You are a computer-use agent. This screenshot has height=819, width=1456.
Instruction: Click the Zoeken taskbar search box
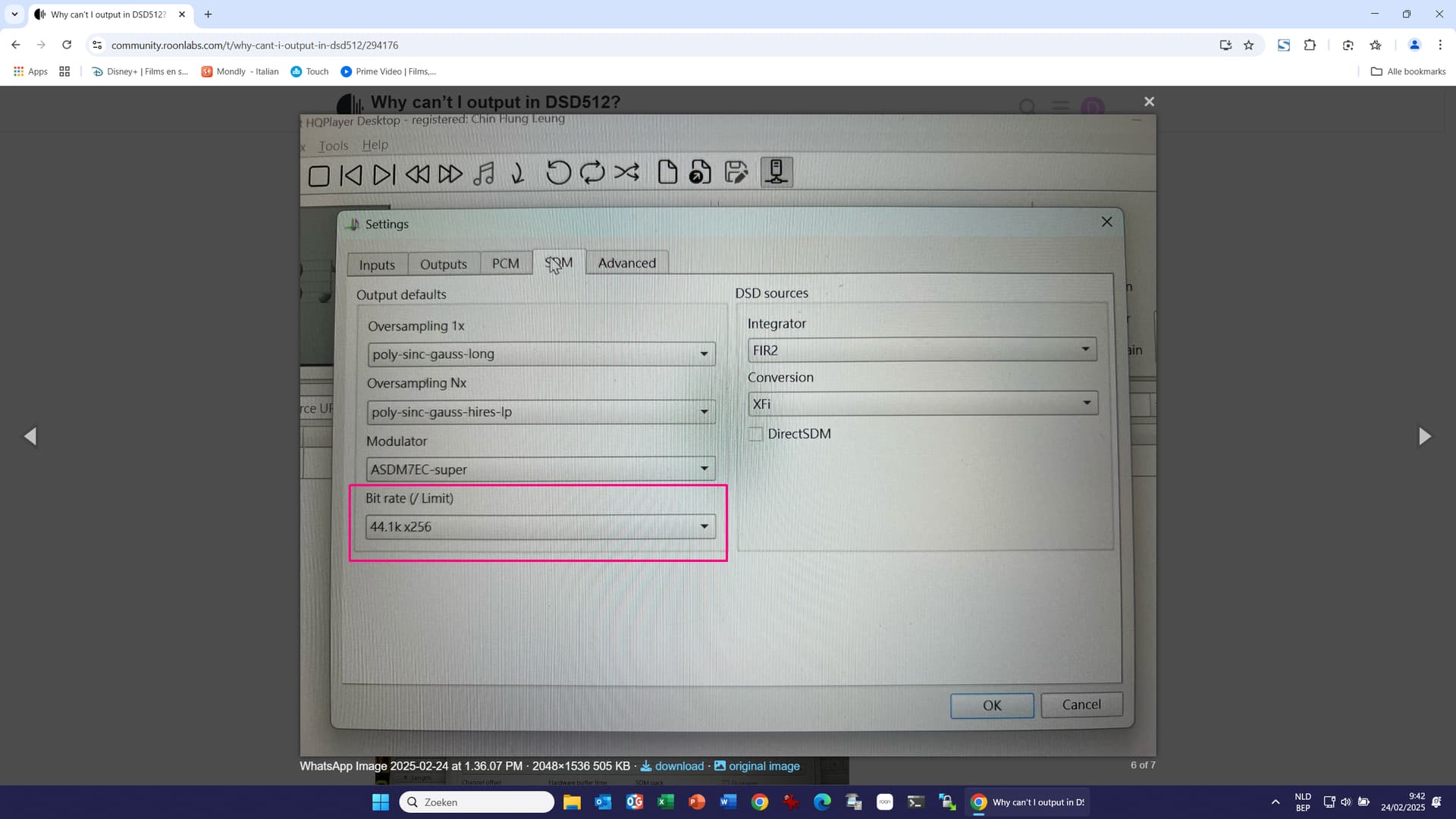click(477, 802)
